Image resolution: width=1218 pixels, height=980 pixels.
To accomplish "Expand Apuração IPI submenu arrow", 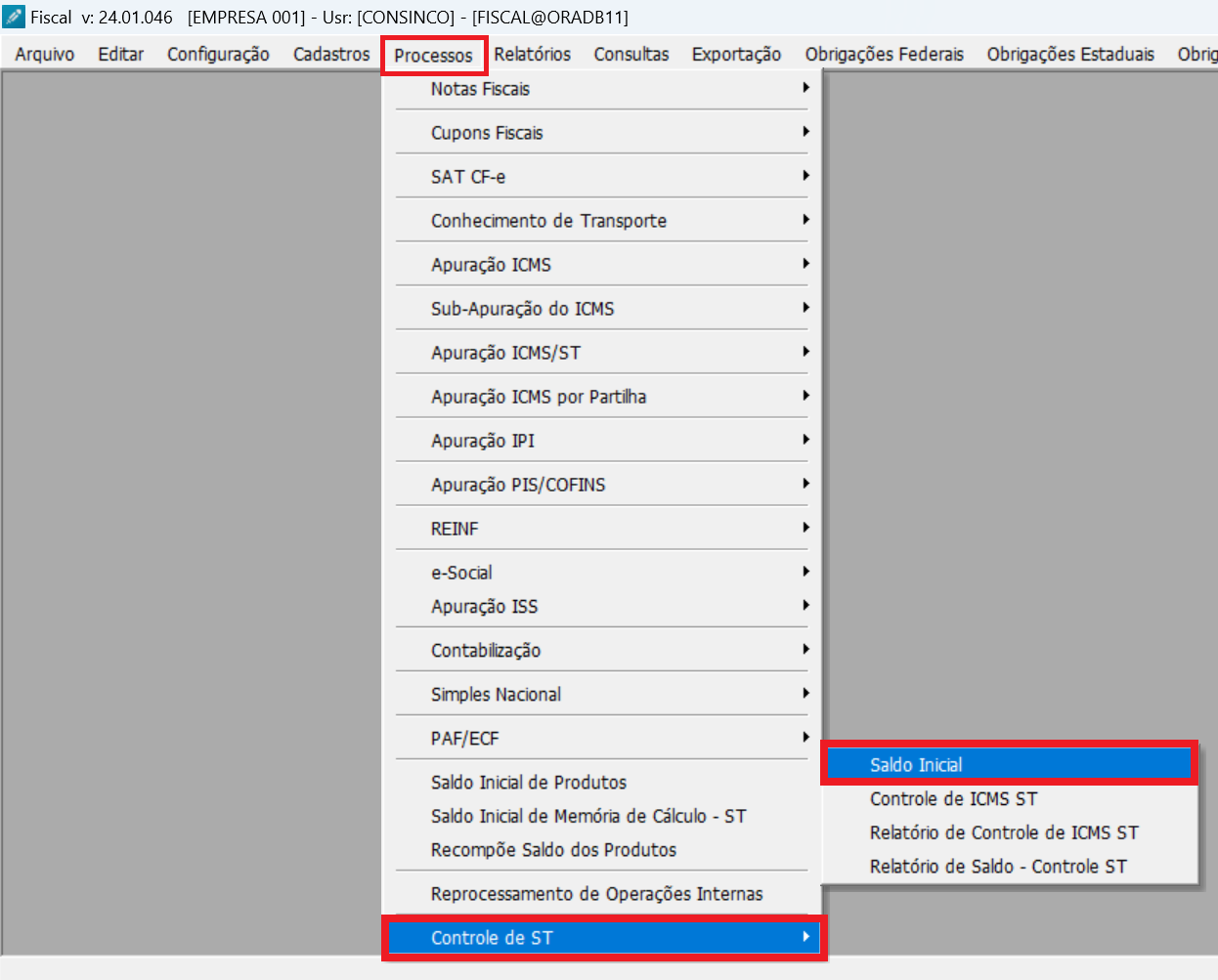I will click(x=805, y=440).
